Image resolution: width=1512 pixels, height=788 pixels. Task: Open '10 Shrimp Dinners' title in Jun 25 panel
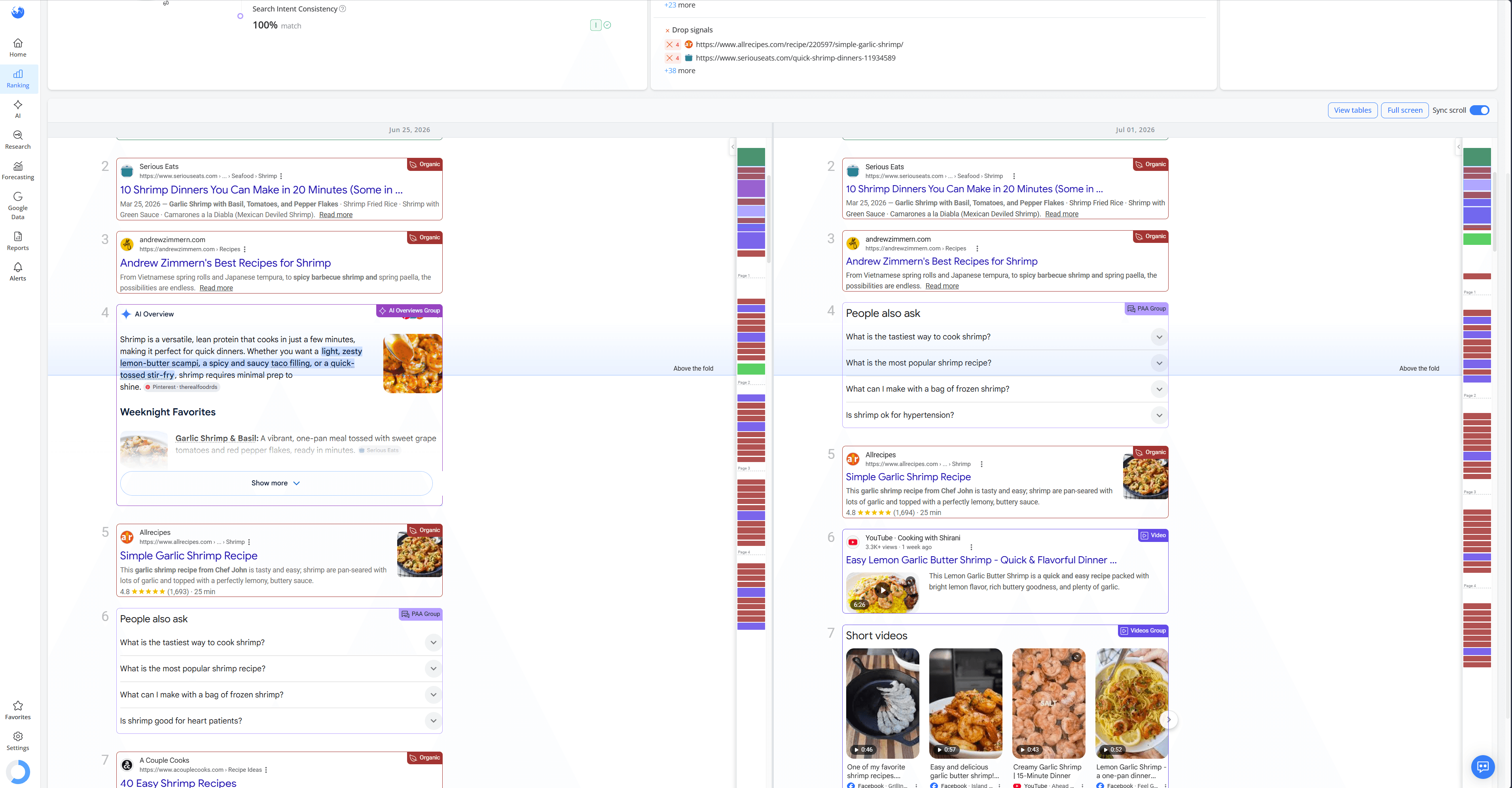point(261,190)
